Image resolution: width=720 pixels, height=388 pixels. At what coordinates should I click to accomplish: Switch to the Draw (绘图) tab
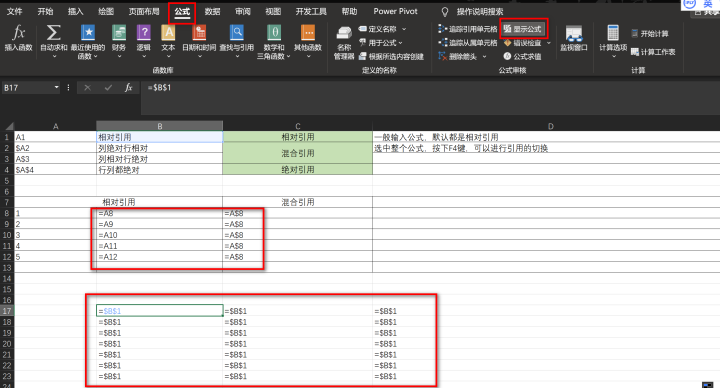coord(106,11)
